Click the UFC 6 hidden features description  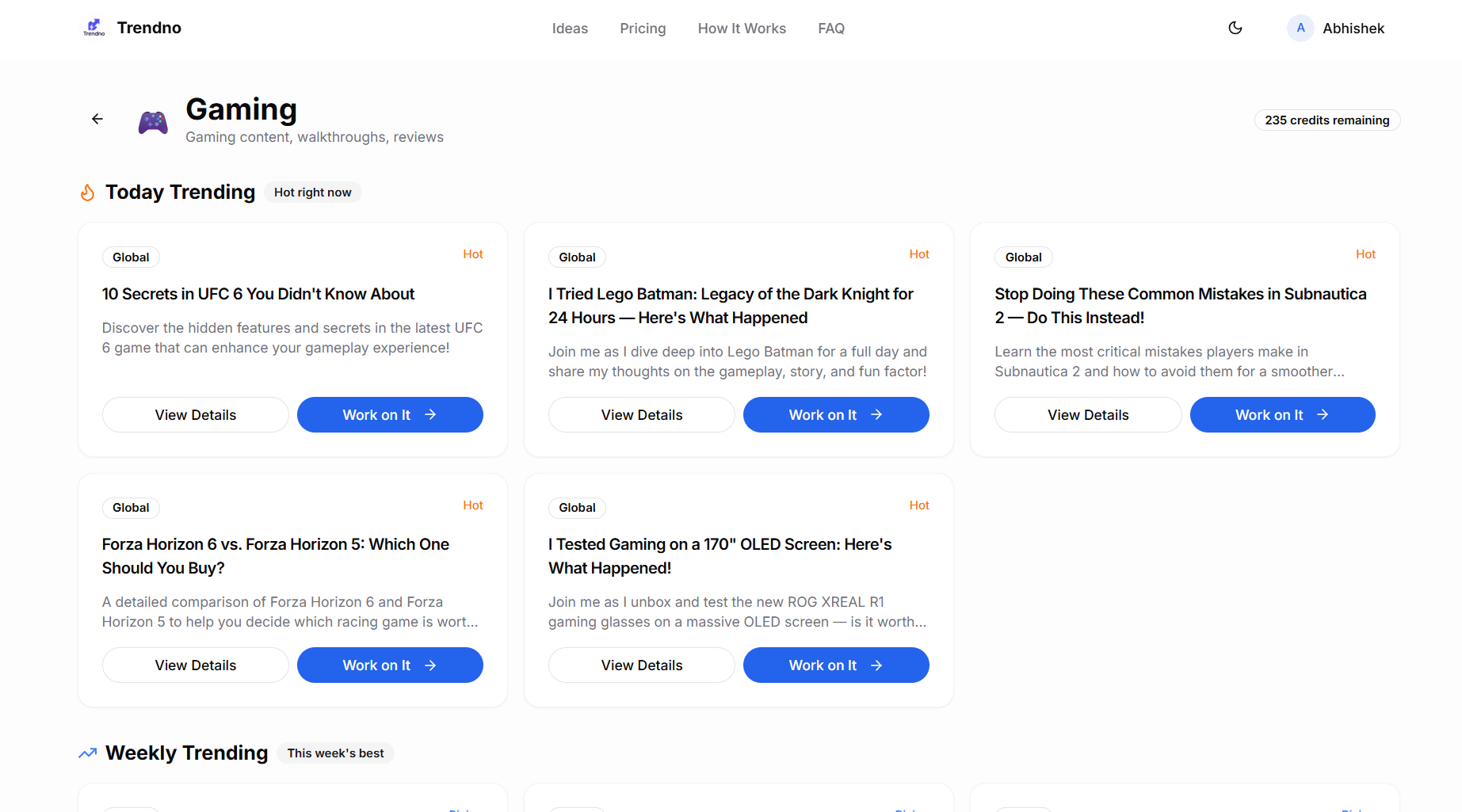click(x=292, y=338)
